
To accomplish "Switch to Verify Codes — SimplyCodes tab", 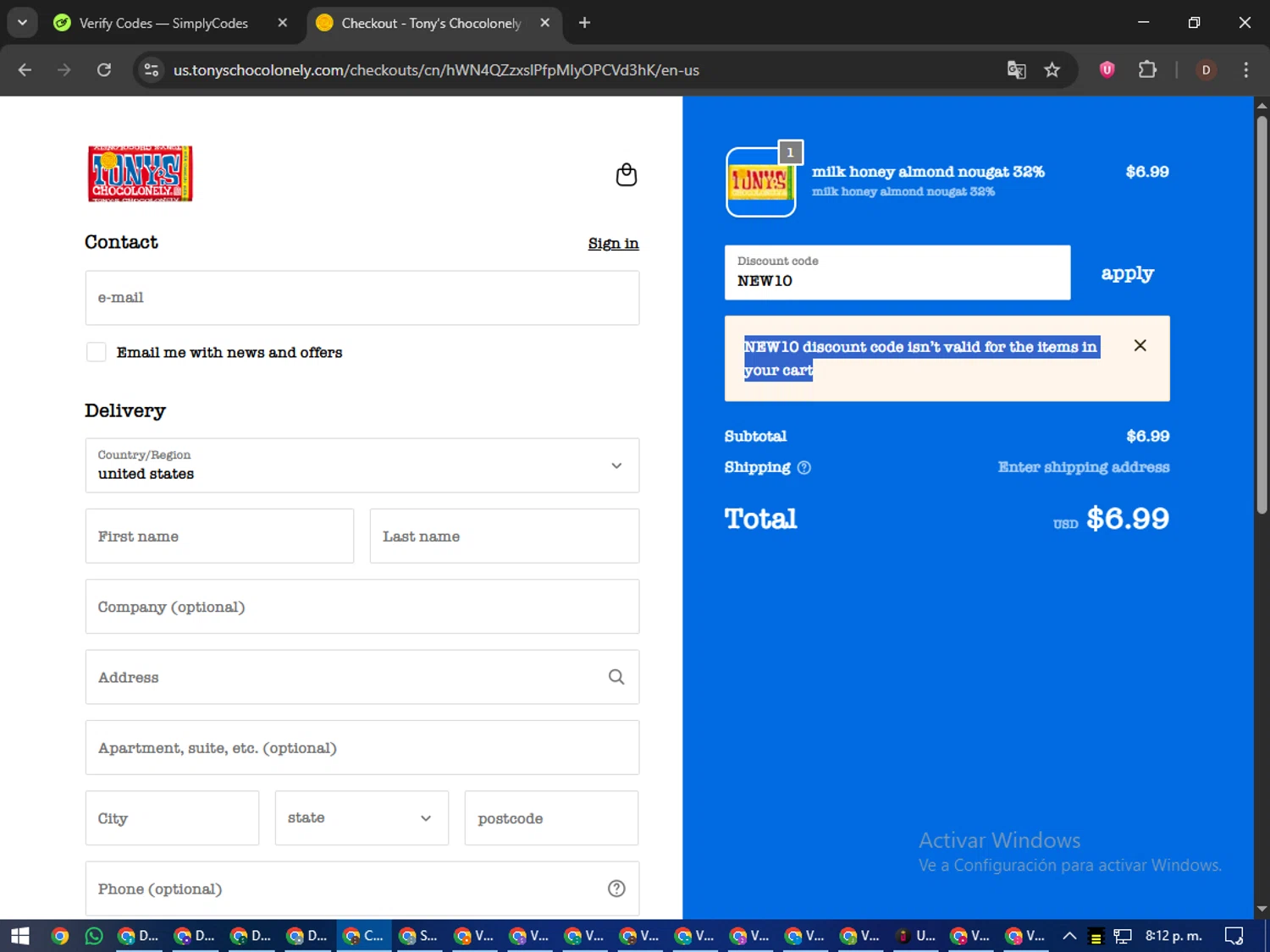I will [x=163, y=23].
